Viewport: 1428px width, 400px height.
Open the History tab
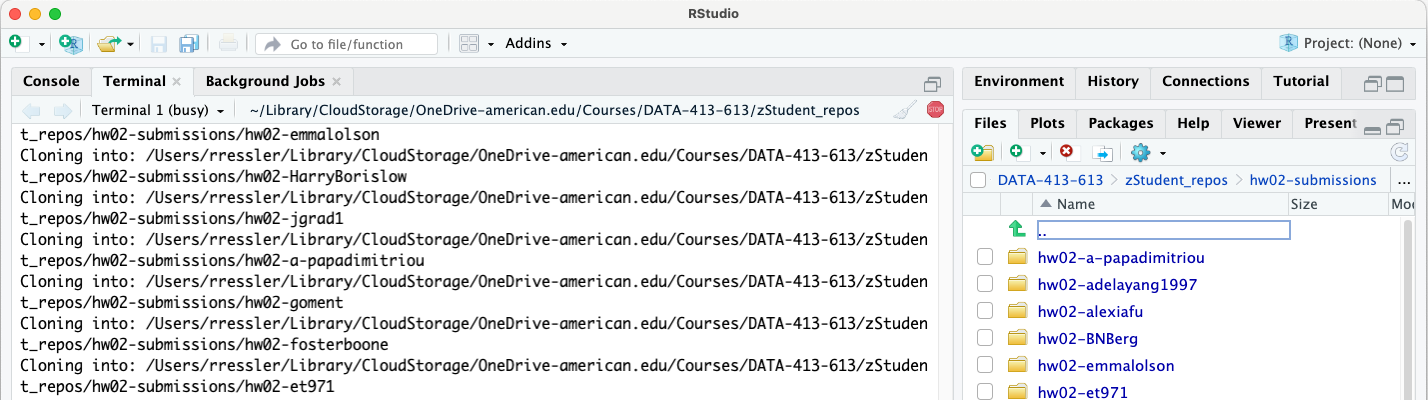[x=1113, y=81]
